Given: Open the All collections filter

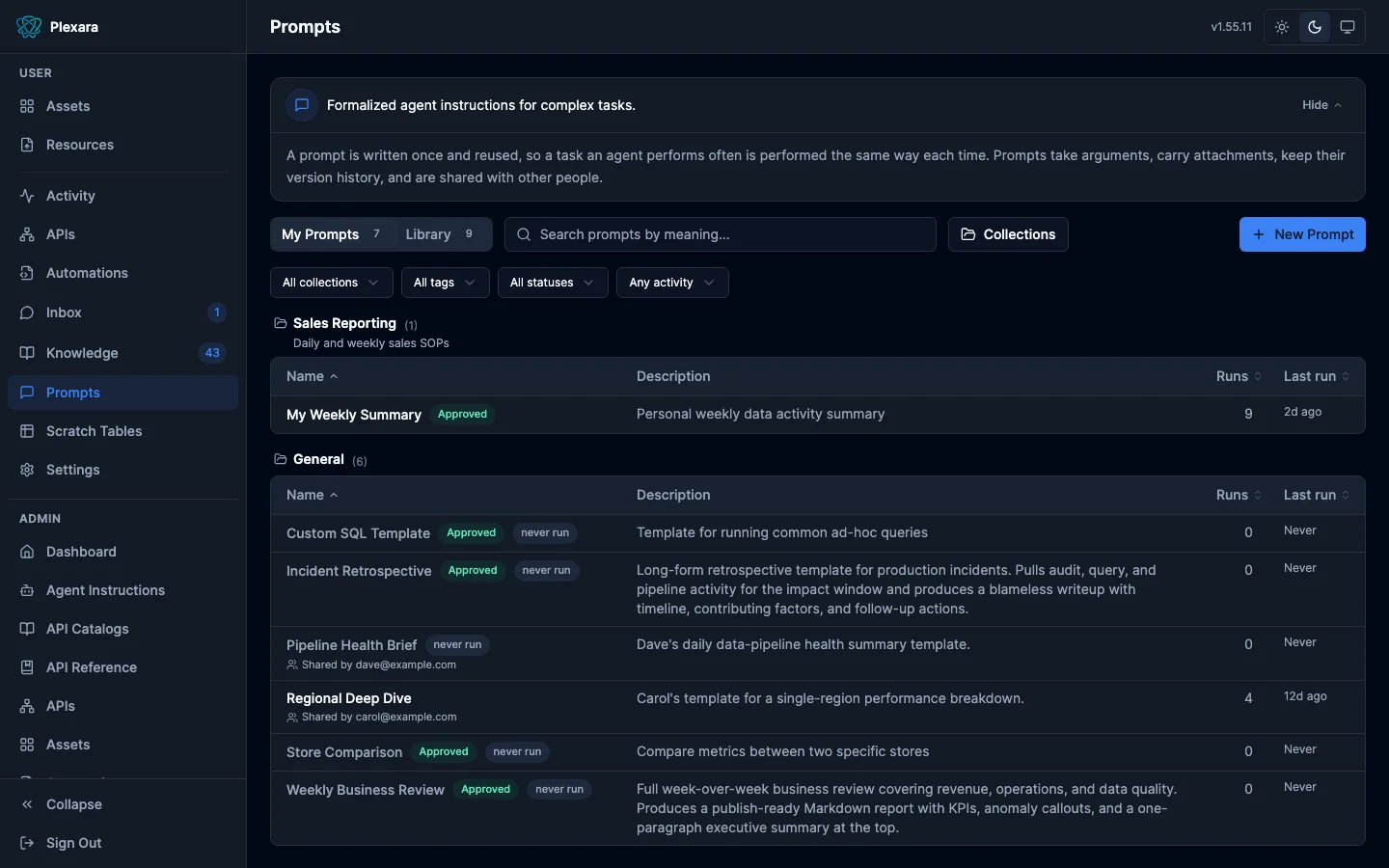Looking at the screenshot, I should [331, 283].
